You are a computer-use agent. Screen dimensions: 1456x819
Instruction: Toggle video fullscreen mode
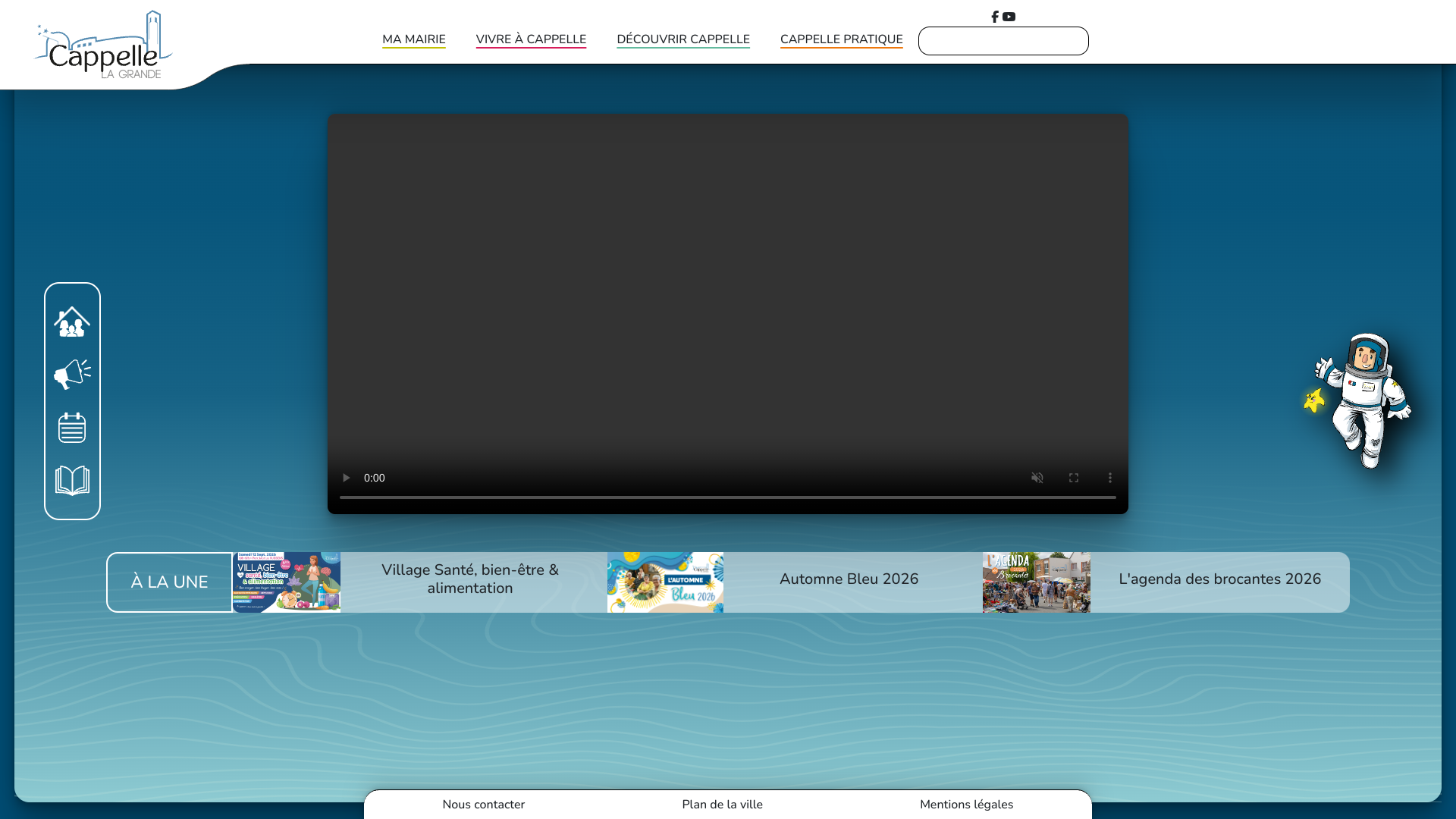pyautogui.click(x=1074, y=478)
